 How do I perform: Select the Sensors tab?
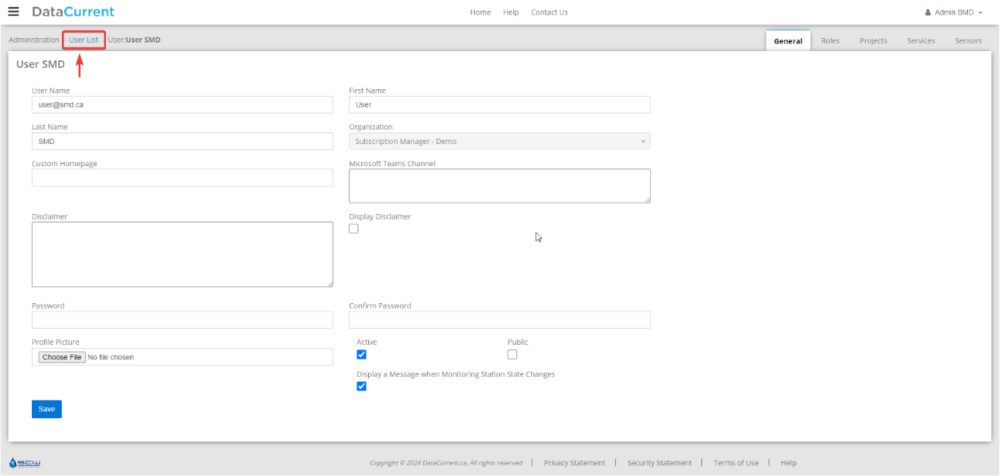click(x=968, y=41)
